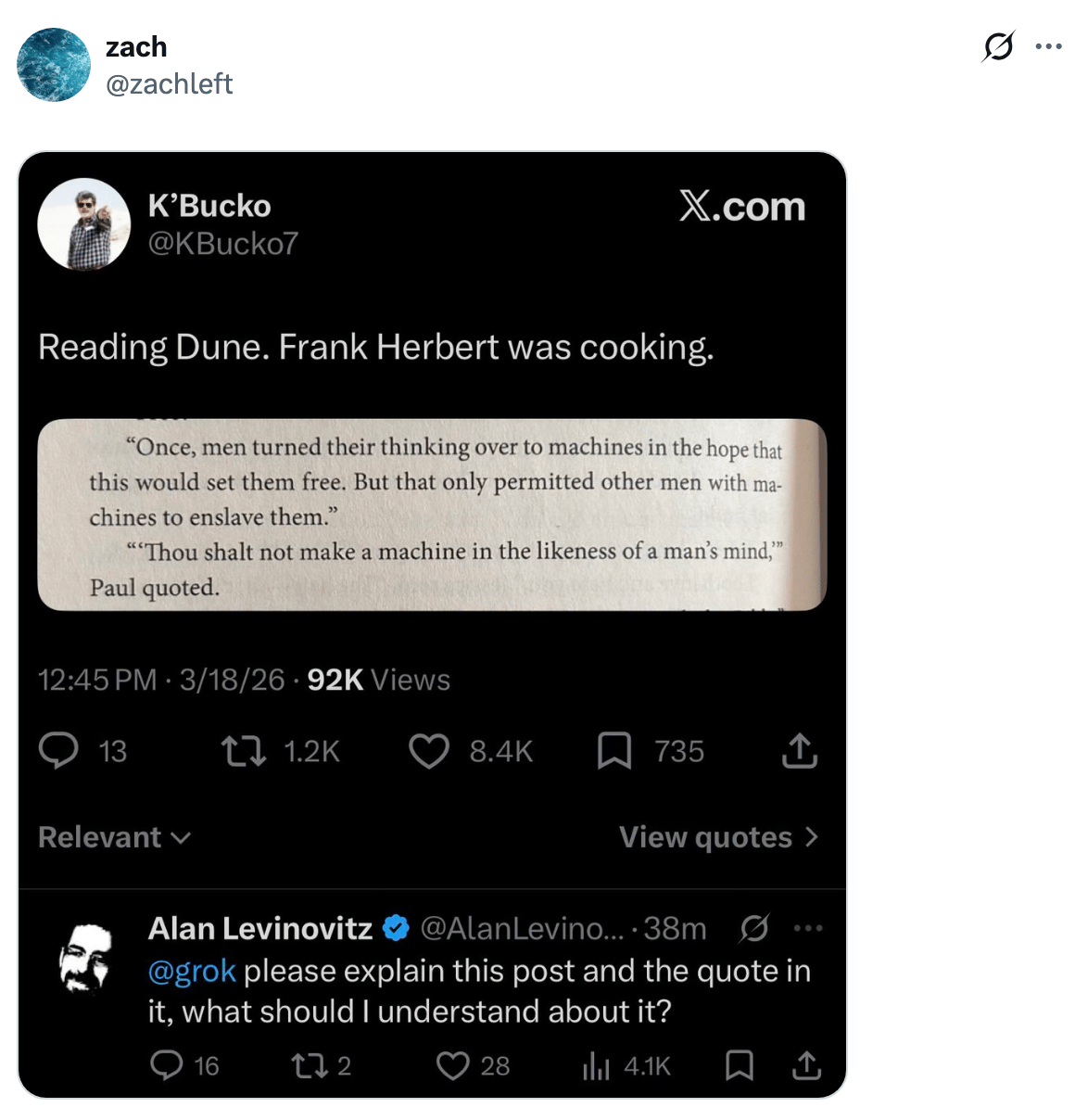Open the more options menu on zach's post
The image size is (1075, 1120).
pyautogui.click(x=1048, y=46)
